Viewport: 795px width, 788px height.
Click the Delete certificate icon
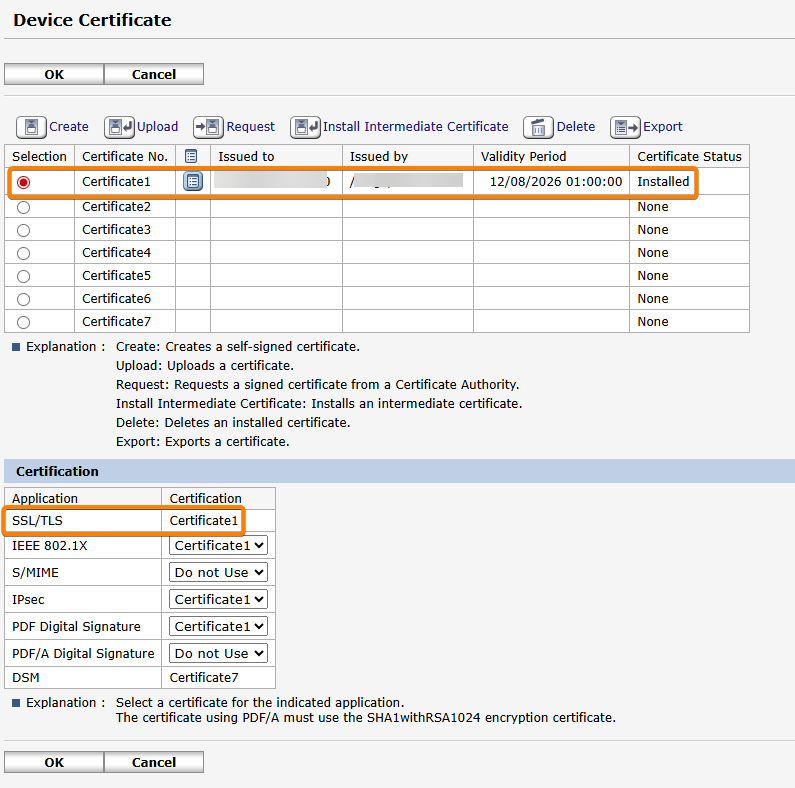pos(538,127)
